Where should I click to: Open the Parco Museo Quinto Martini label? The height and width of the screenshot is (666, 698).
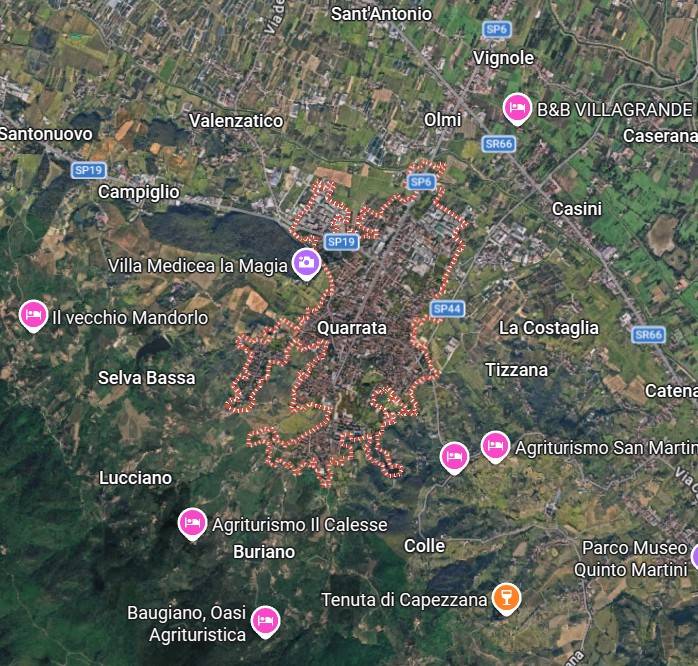(x=631, y=559)
